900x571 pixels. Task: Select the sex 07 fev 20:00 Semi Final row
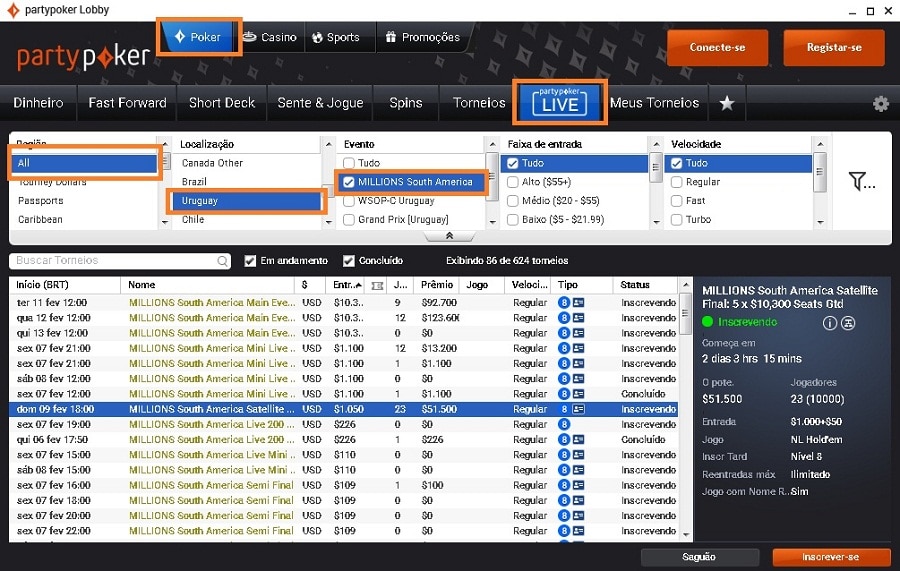pyautogui.click(x=343, y=516)
